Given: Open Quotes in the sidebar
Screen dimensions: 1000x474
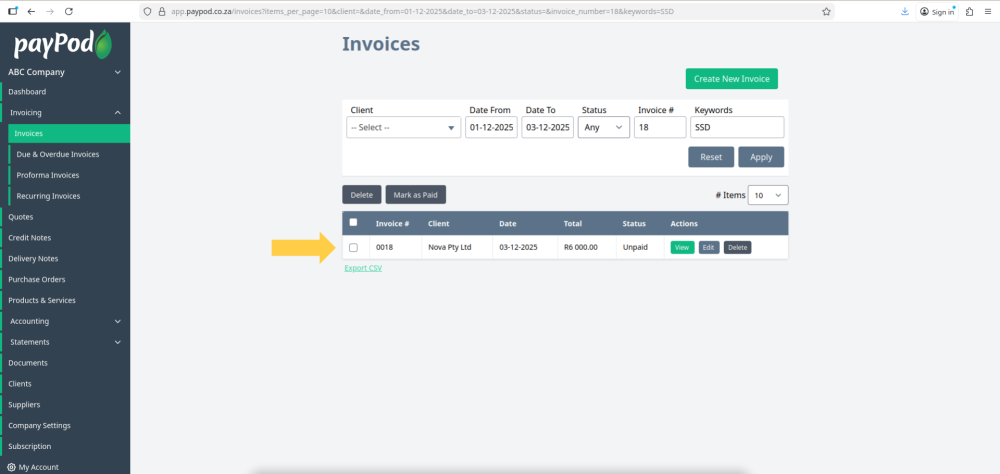Looking at the screenshot, I should point(20,217).
